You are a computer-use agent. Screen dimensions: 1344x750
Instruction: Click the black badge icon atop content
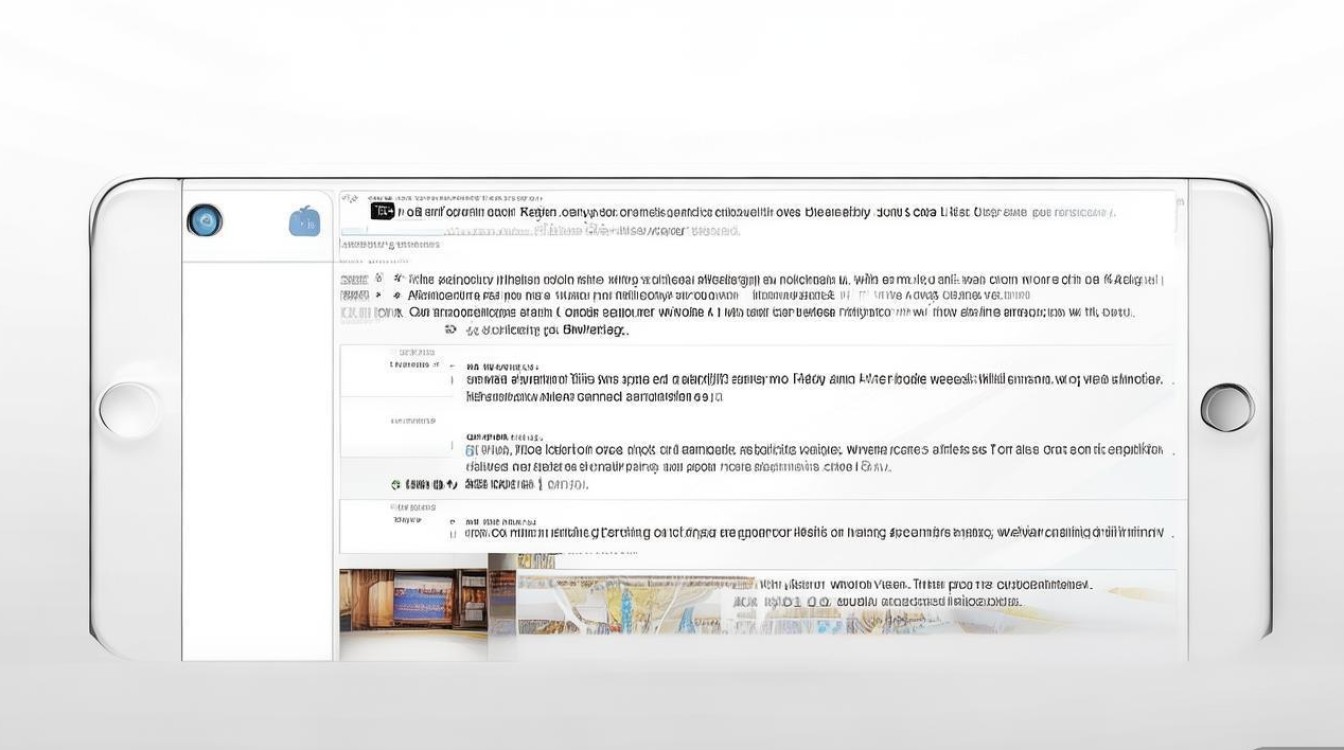click(x=382, y=211)
